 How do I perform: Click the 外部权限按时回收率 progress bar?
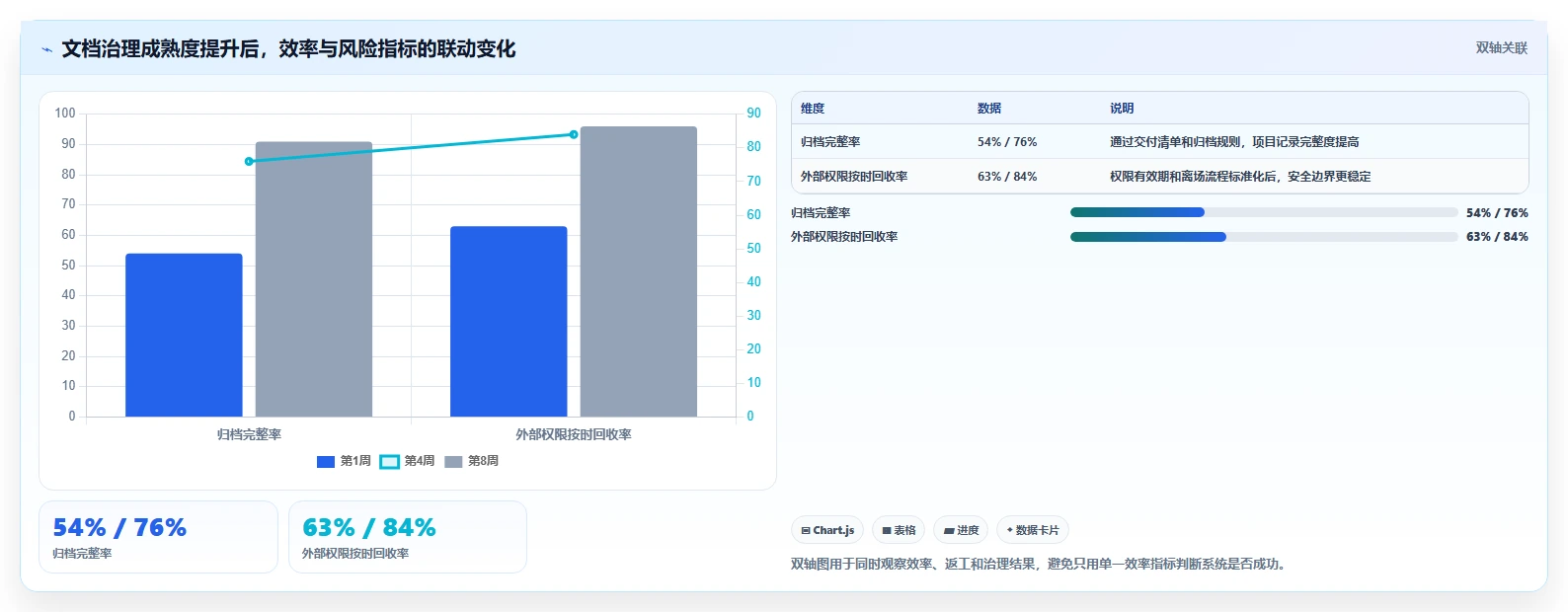pyautogui.click(x=1264, y=237)
